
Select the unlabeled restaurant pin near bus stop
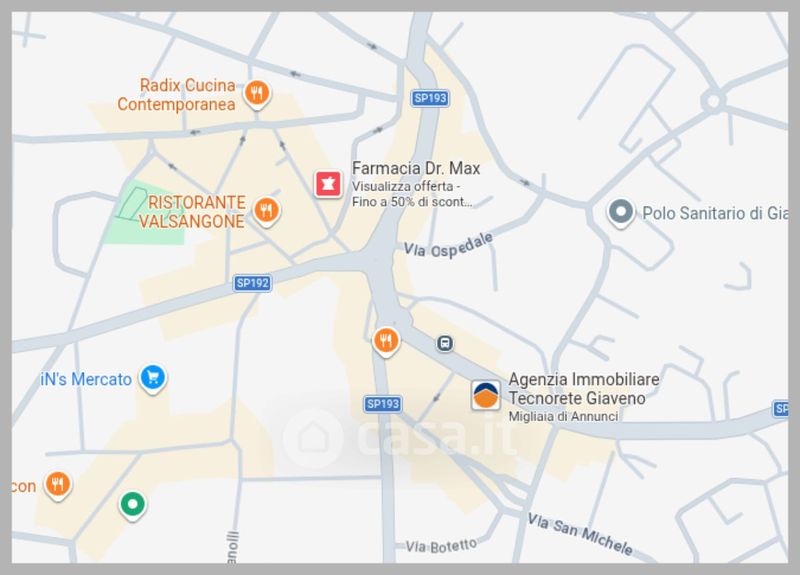pyautogui.click(x=386, y=341)
